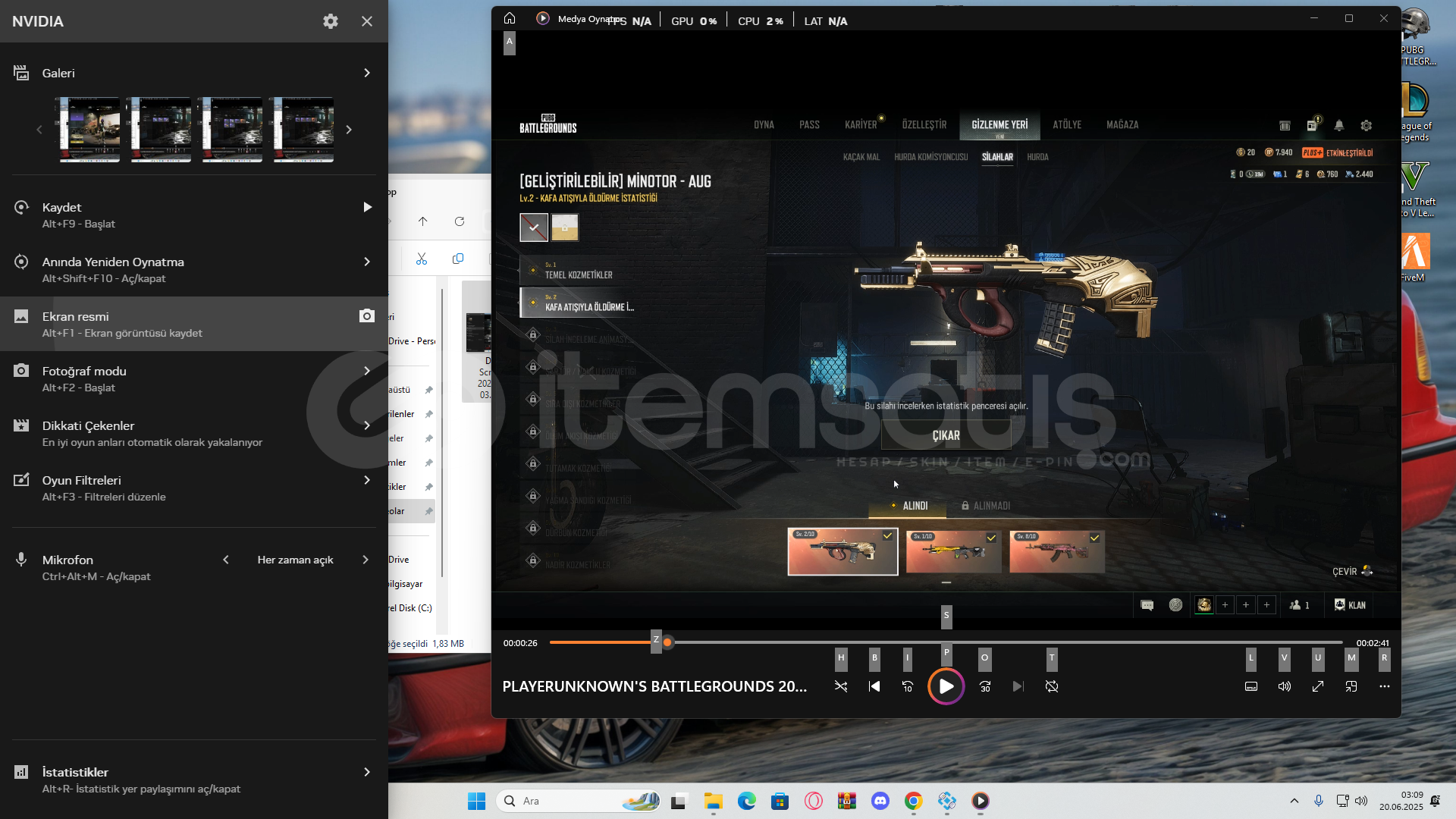Enter fullscreen in media player

(1318, 686)
